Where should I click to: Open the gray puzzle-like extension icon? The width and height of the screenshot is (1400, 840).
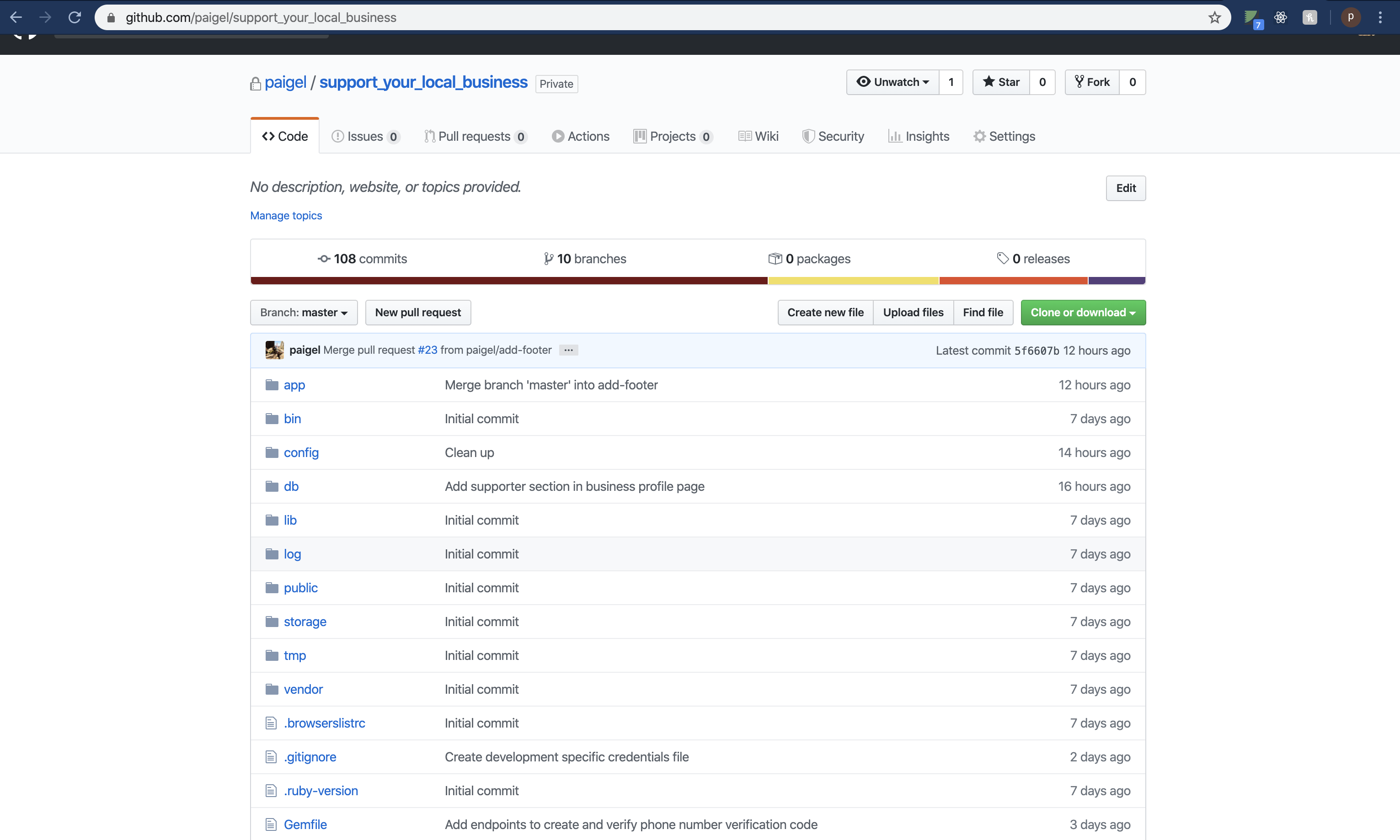point(1309,17)
